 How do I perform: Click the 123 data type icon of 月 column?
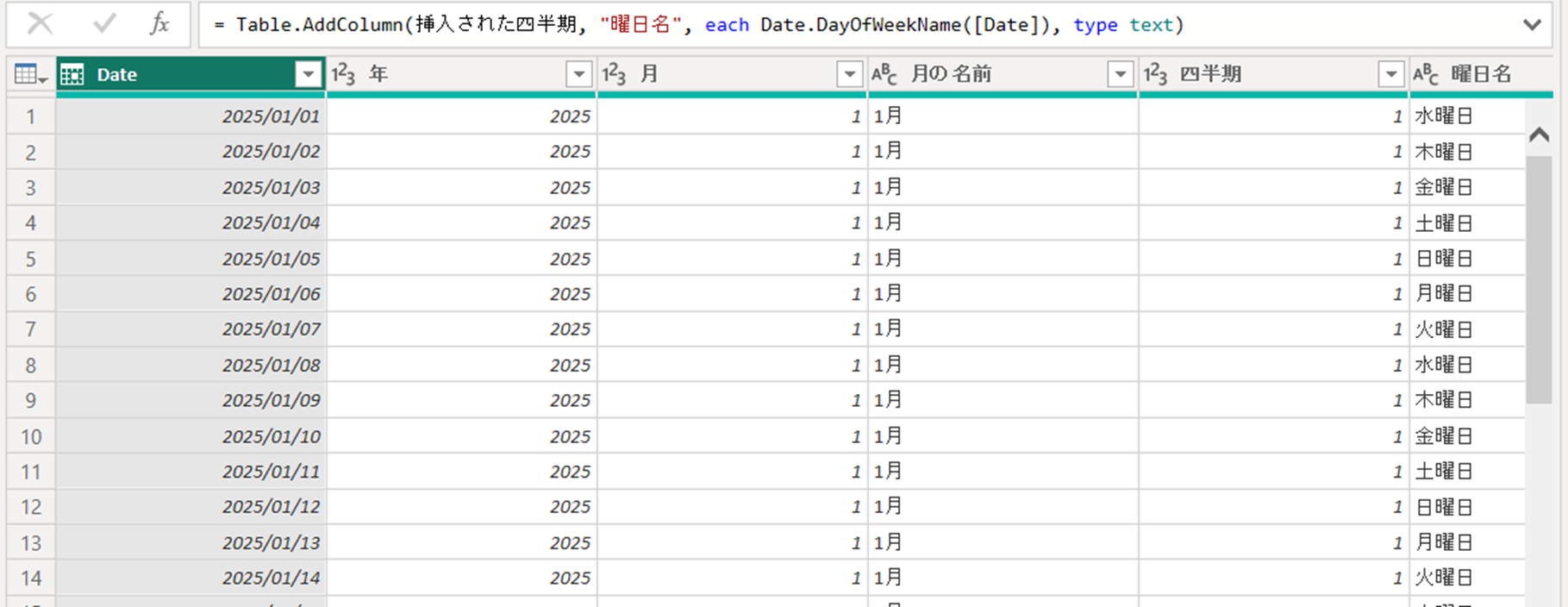(614, 75)
